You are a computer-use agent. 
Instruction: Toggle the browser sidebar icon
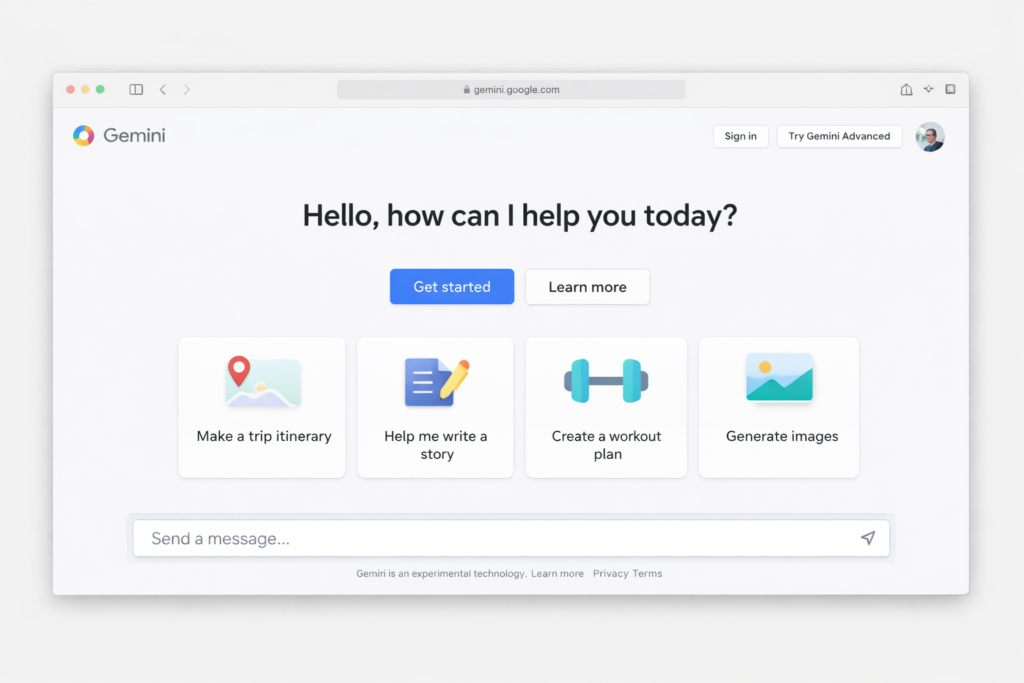click(135, 89)
